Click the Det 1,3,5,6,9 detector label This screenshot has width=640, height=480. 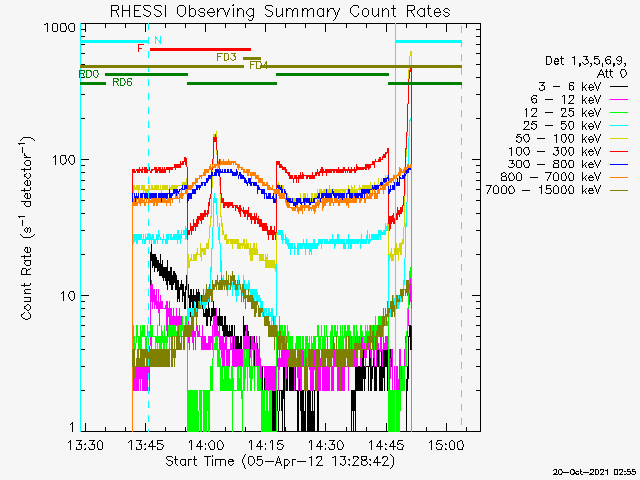coord(586,61)
